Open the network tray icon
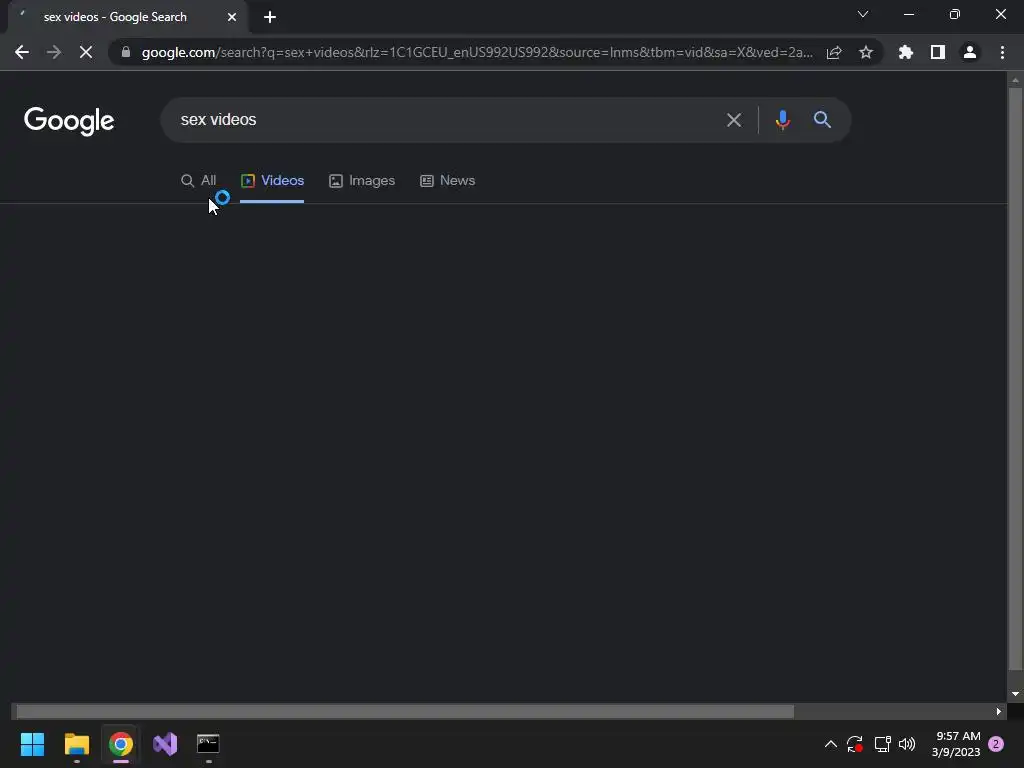Image resolution: width=1024 pixels, height=768 pixels. coord(882,744)
